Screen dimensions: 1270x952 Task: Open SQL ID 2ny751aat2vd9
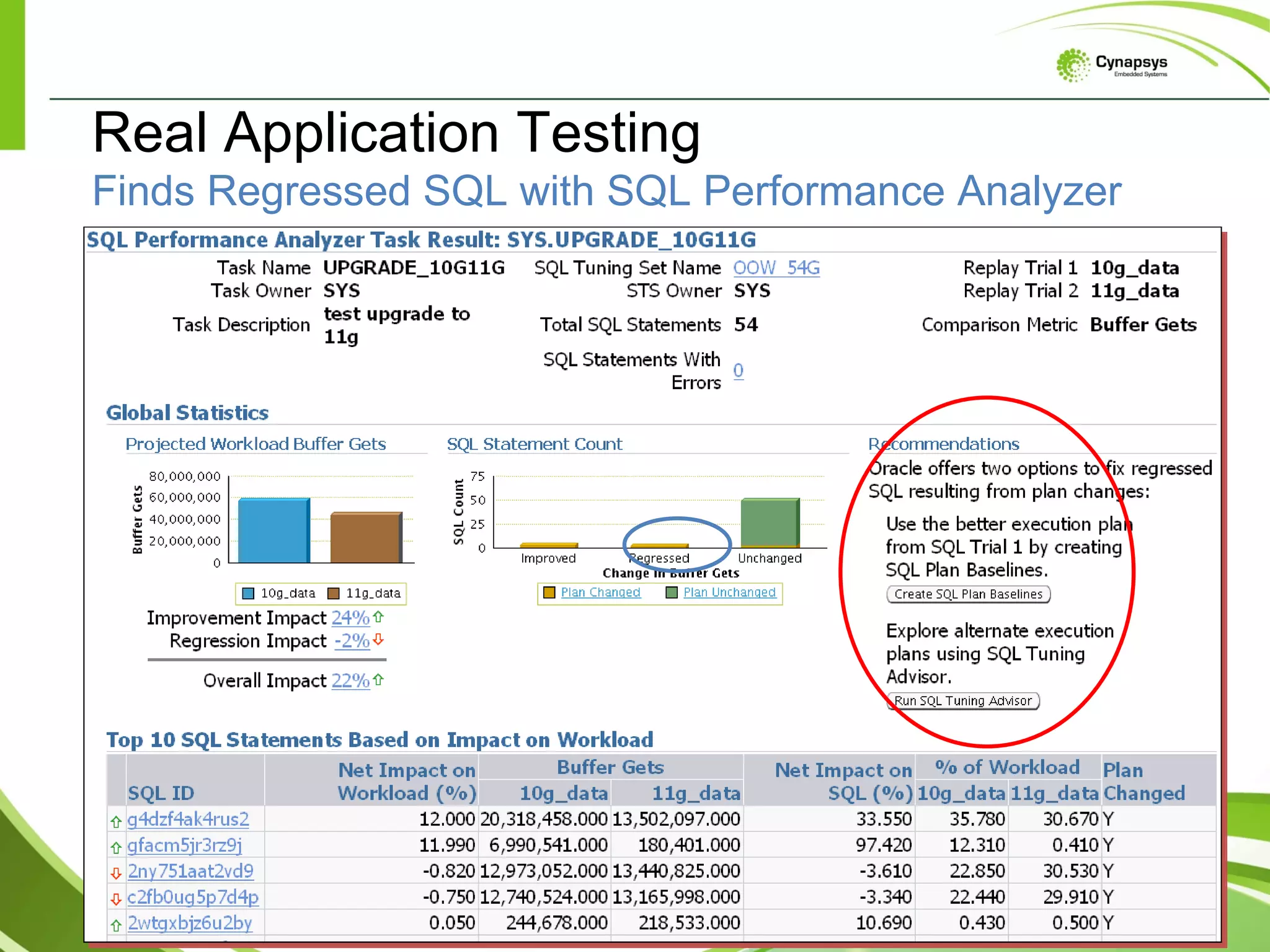pyautogui.click(x=190, y=871)
